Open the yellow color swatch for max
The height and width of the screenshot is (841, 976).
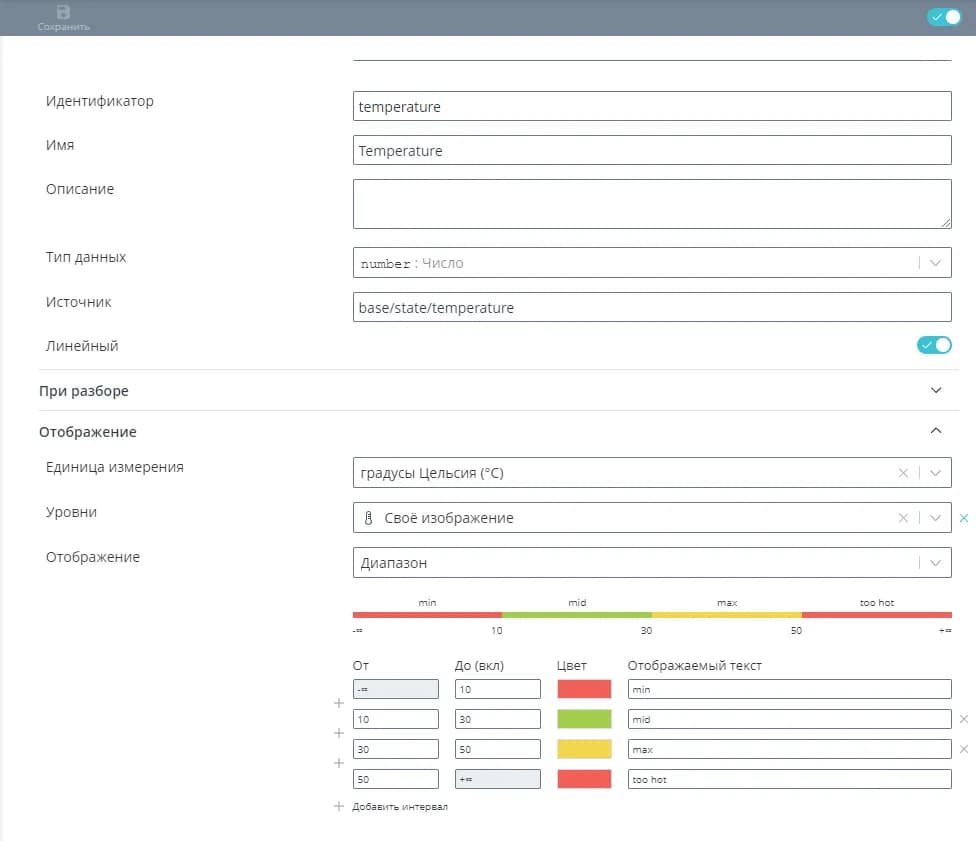(x=584, y=749)
